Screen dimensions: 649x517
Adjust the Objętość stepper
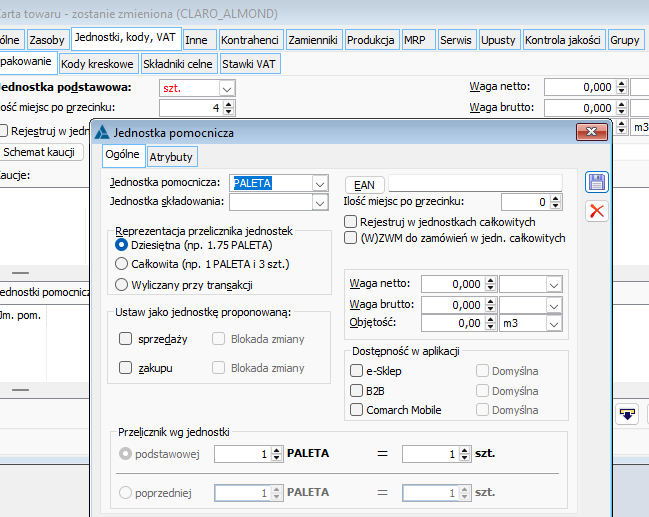tap(490, 323)
